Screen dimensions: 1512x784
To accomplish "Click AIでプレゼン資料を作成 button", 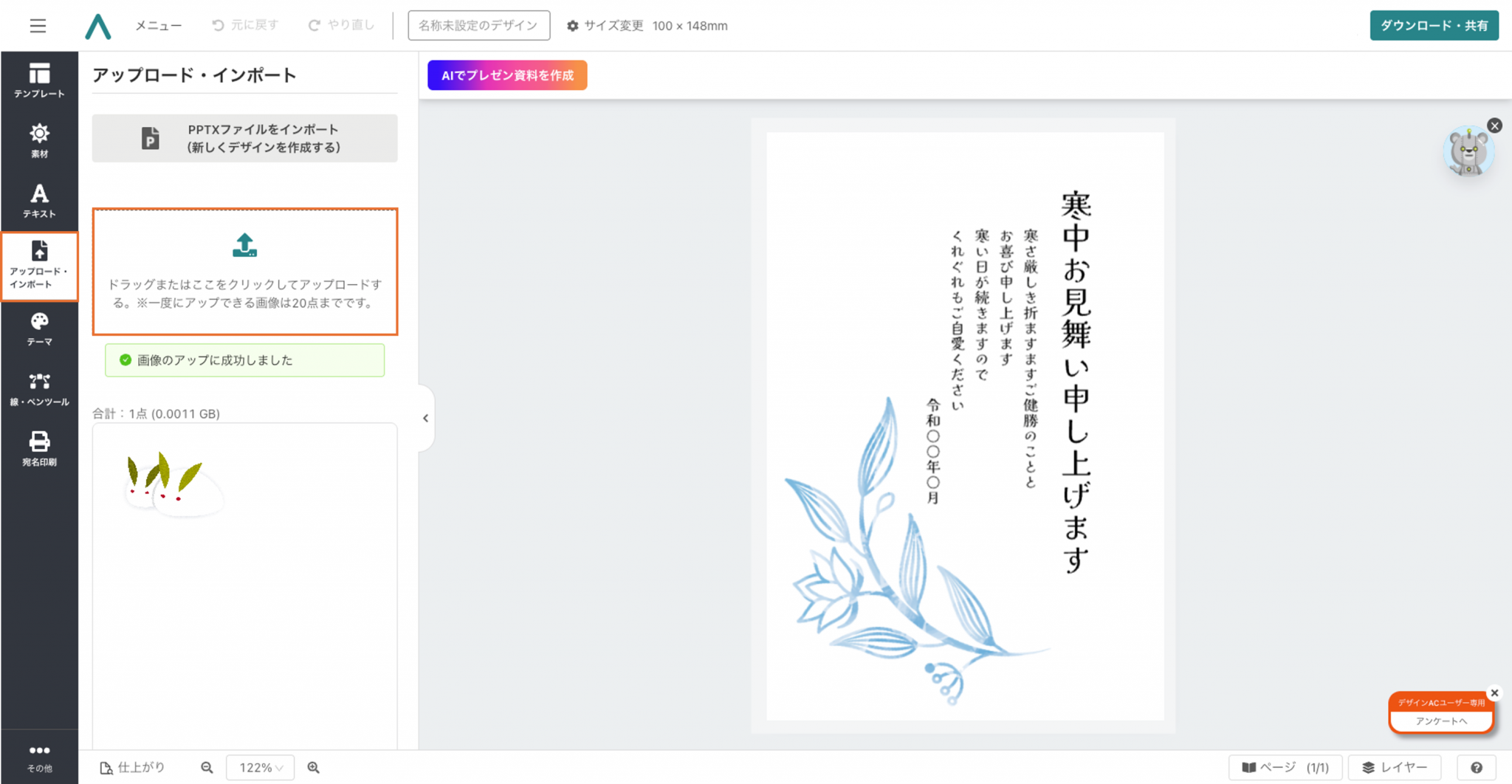I will [507, 75].
